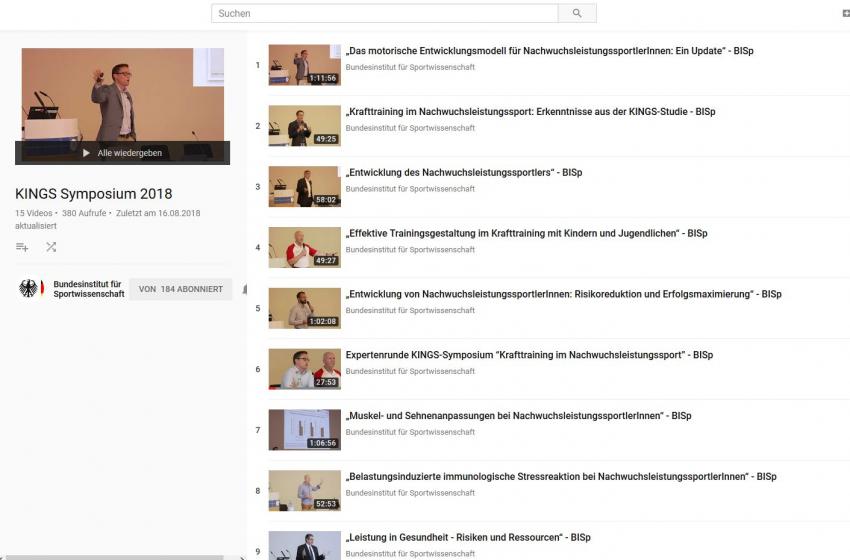Open 'Muskel- und Sehnenanpassungen' video title
This screenshot has height=560, width=850.
pos(518,415)
